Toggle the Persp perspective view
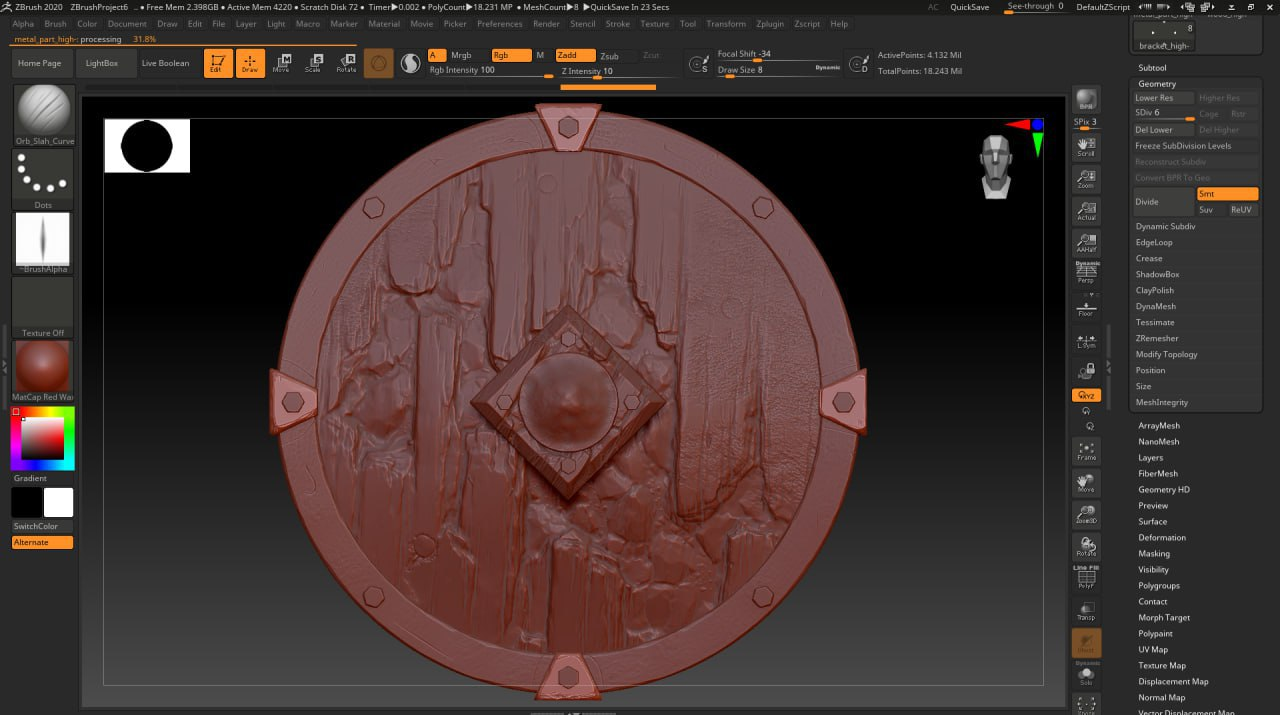The image size is (1280, 715). [1086, 273]
